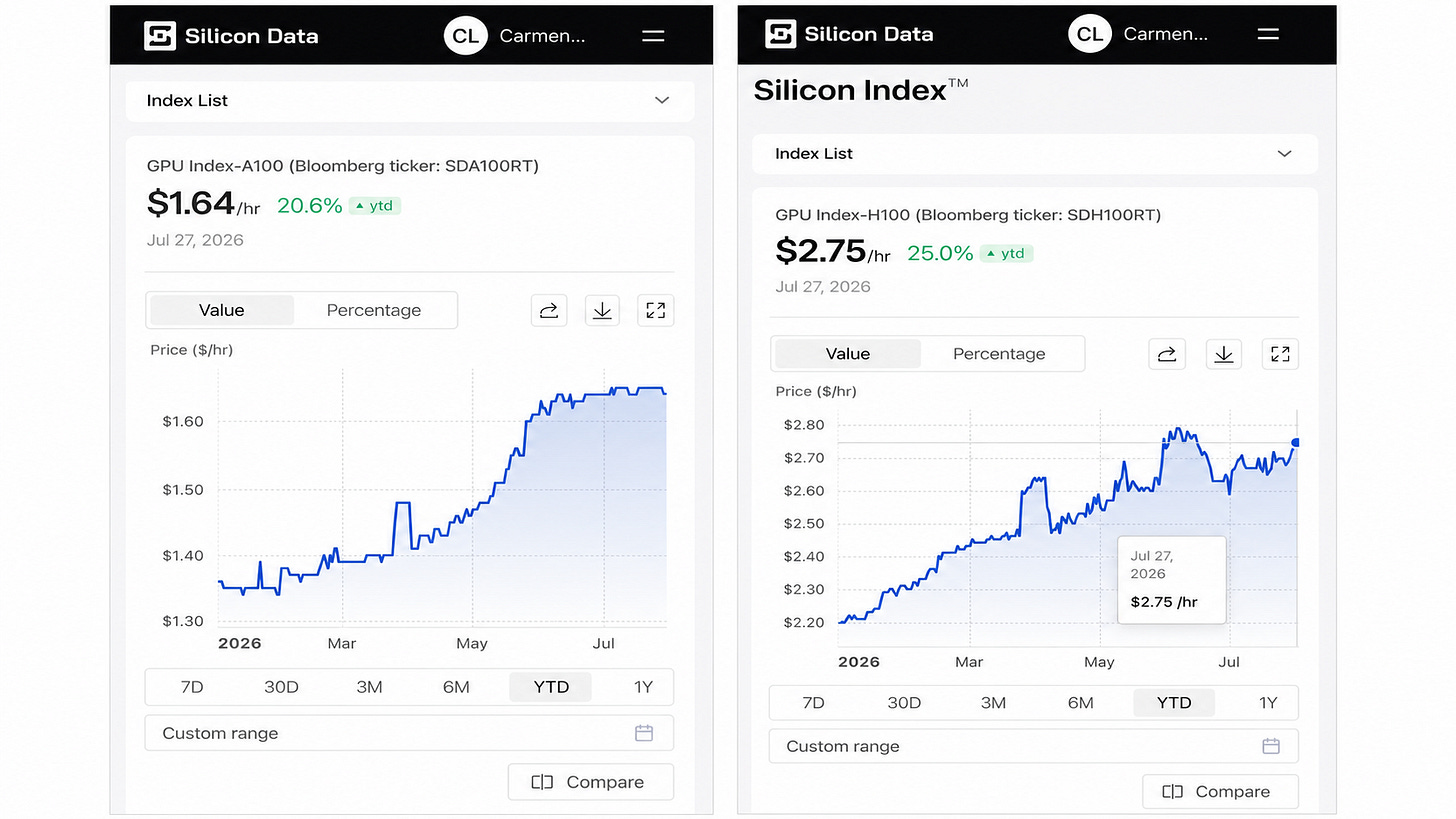Click share icon on A100 chart
The image size is (1456, 819).
click(549, 310)
